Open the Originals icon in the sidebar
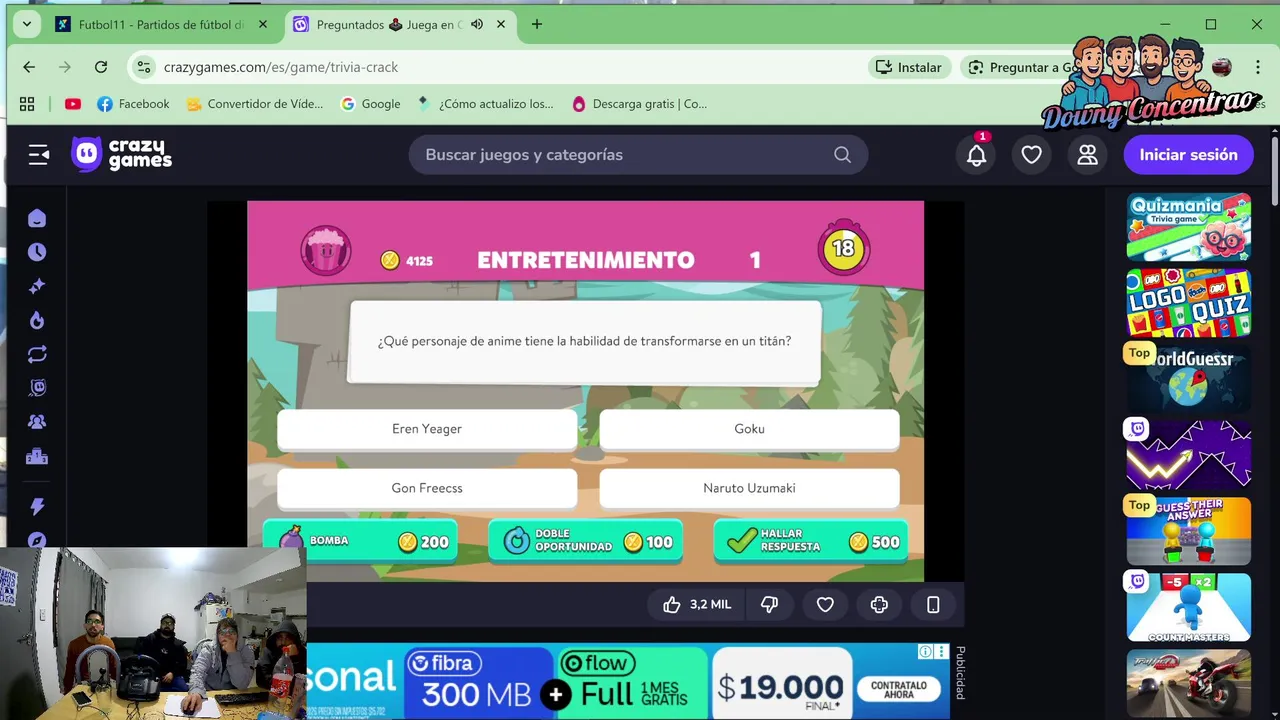The image size is (1280, 720). click(x=37, y=388)
